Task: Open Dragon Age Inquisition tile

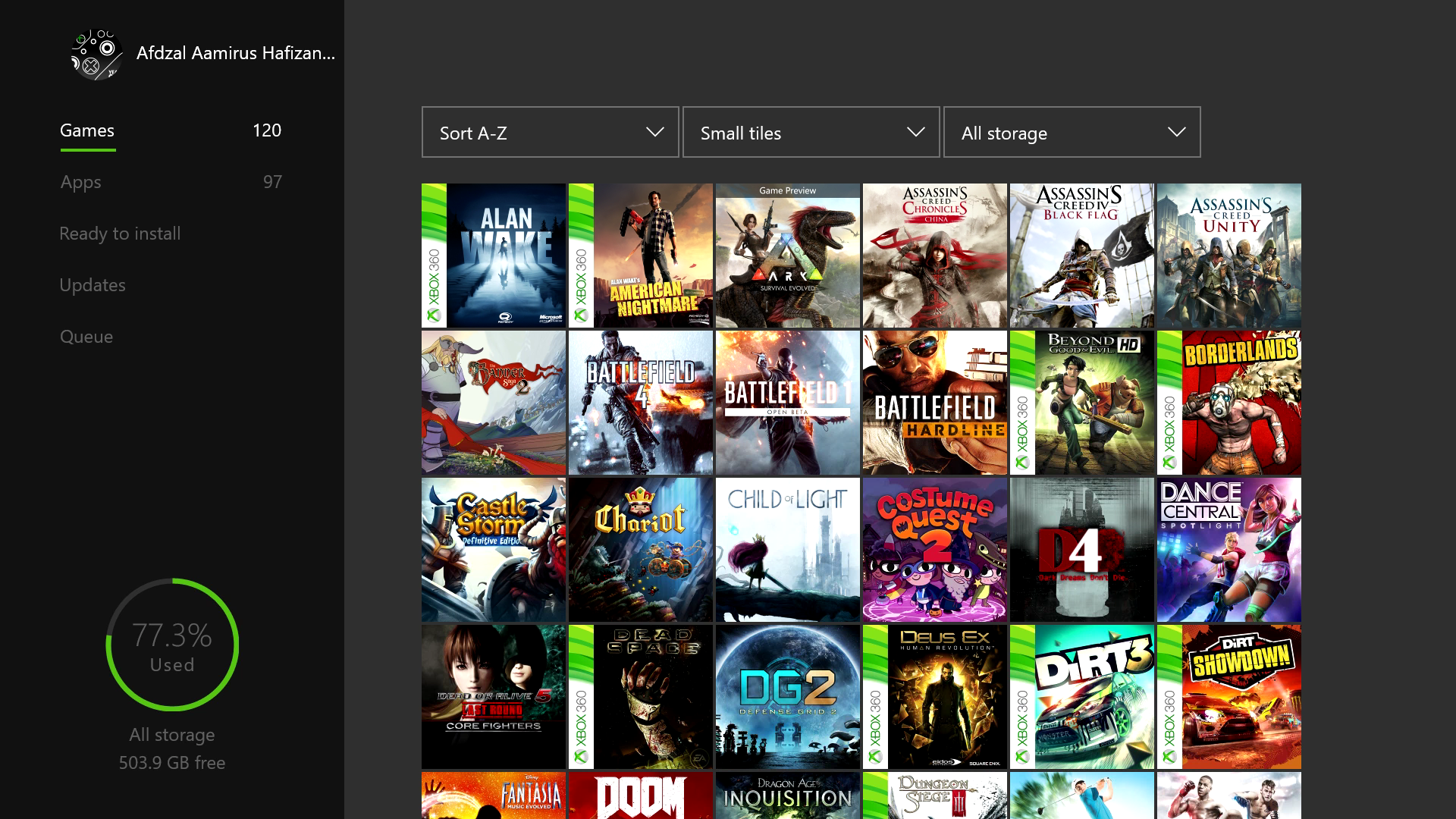Action: coord(788,795)
